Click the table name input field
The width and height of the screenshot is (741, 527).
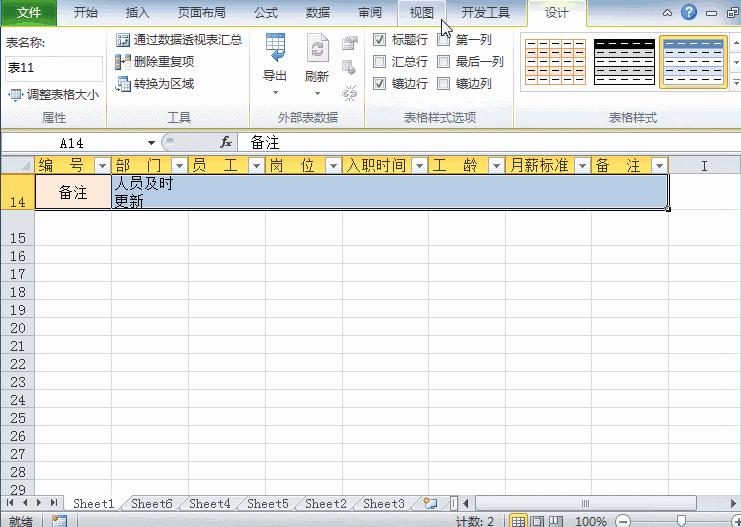click(x=53, y=68)
